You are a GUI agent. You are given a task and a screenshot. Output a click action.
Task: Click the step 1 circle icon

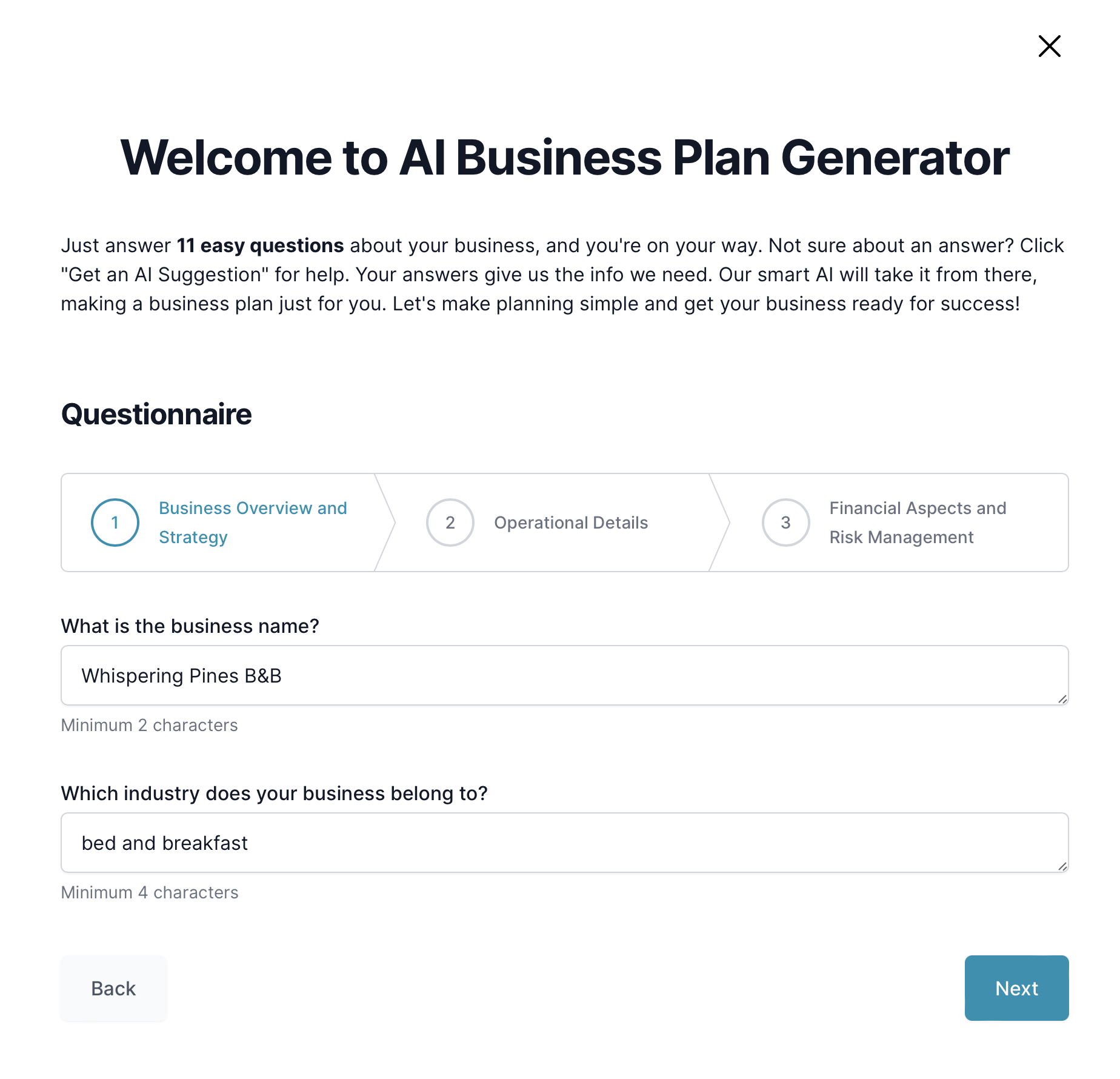115,523
